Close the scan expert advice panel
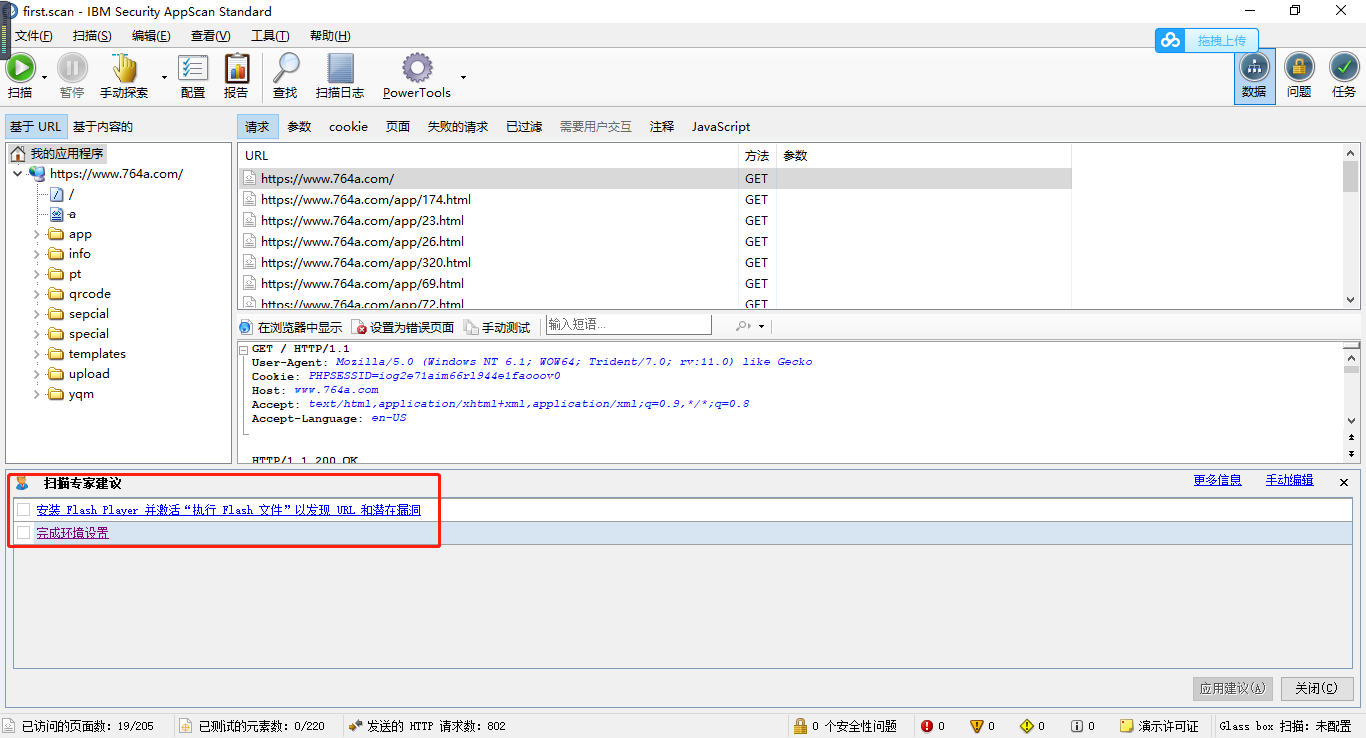 pos(1344,482)
